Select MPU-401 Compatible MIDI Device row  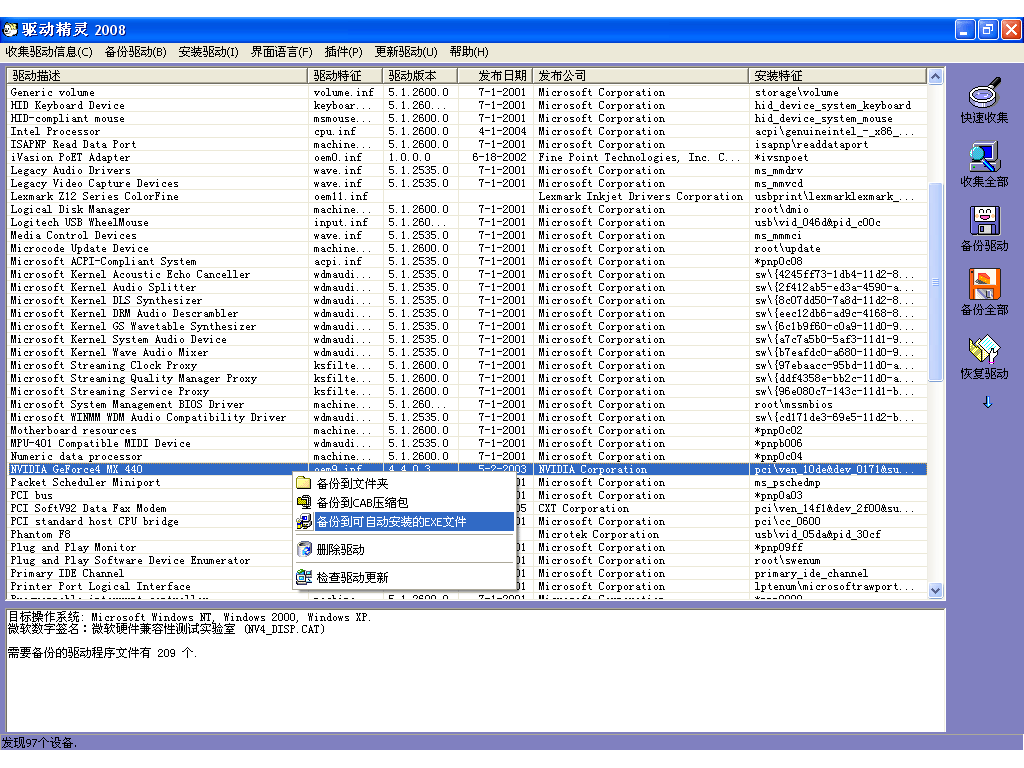(467, 443)
